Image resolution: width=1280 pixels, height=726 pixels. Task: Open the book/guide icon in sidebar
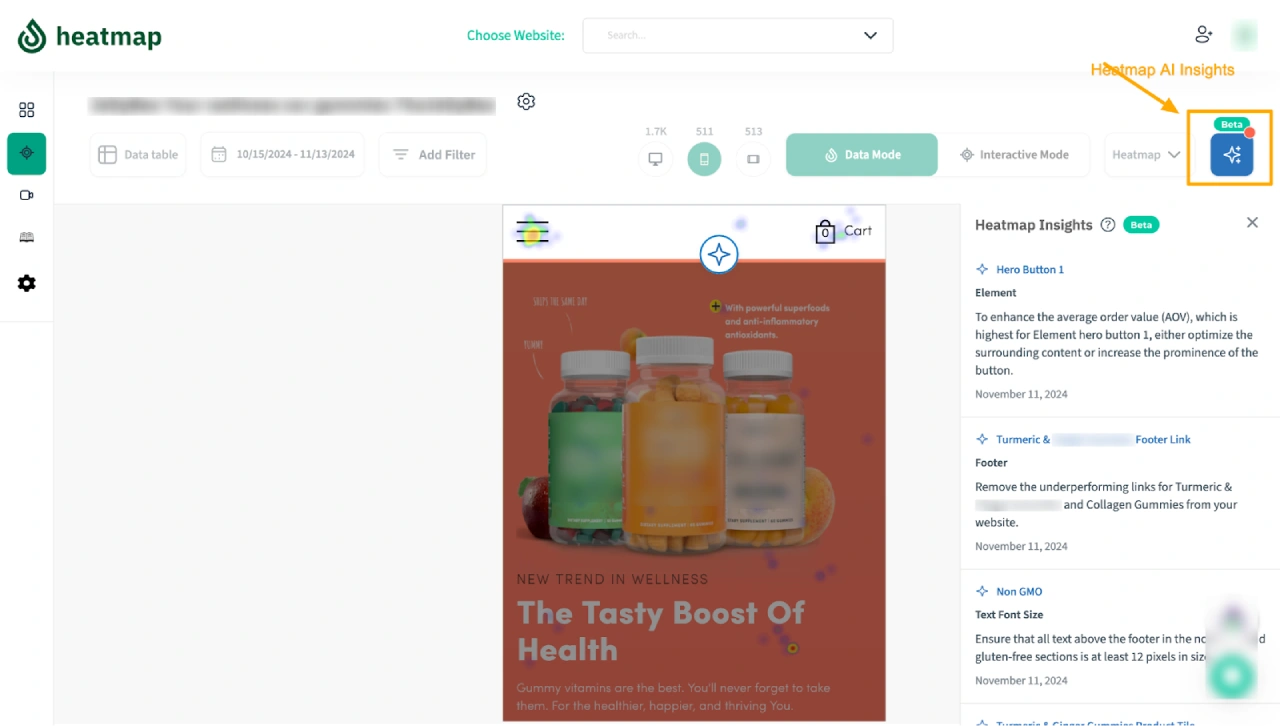[27, 237]
